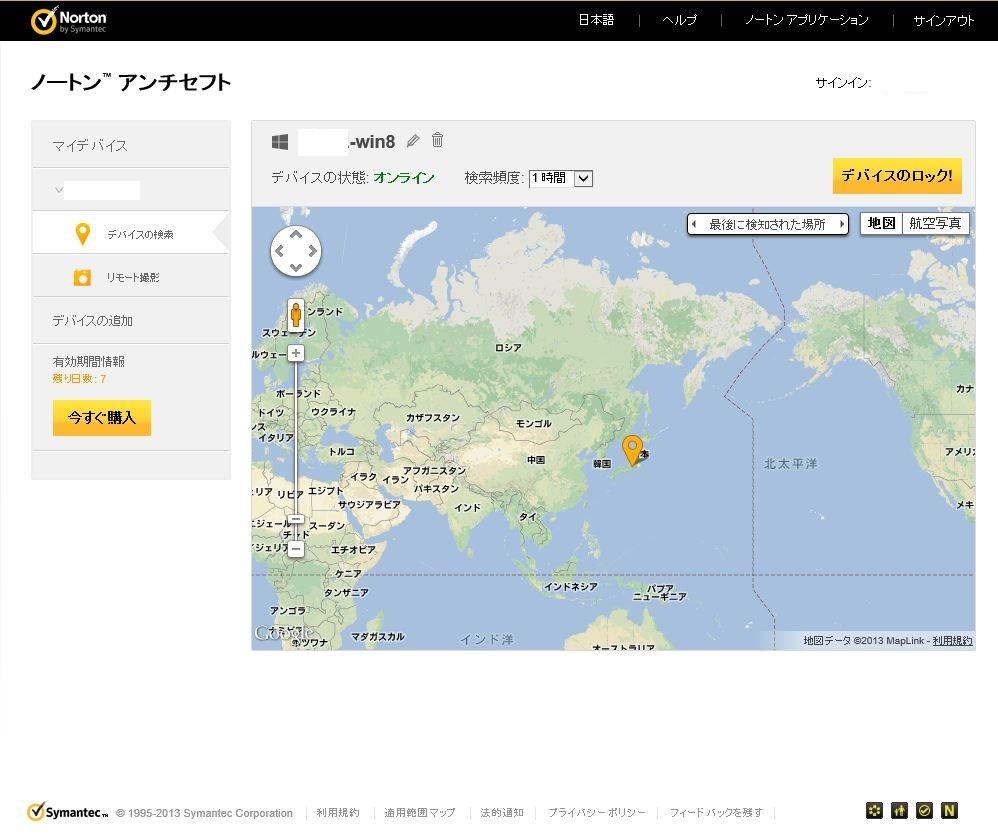Click サインアウト to sign out
Screen dimensions: 998x837
coord(944,20)
